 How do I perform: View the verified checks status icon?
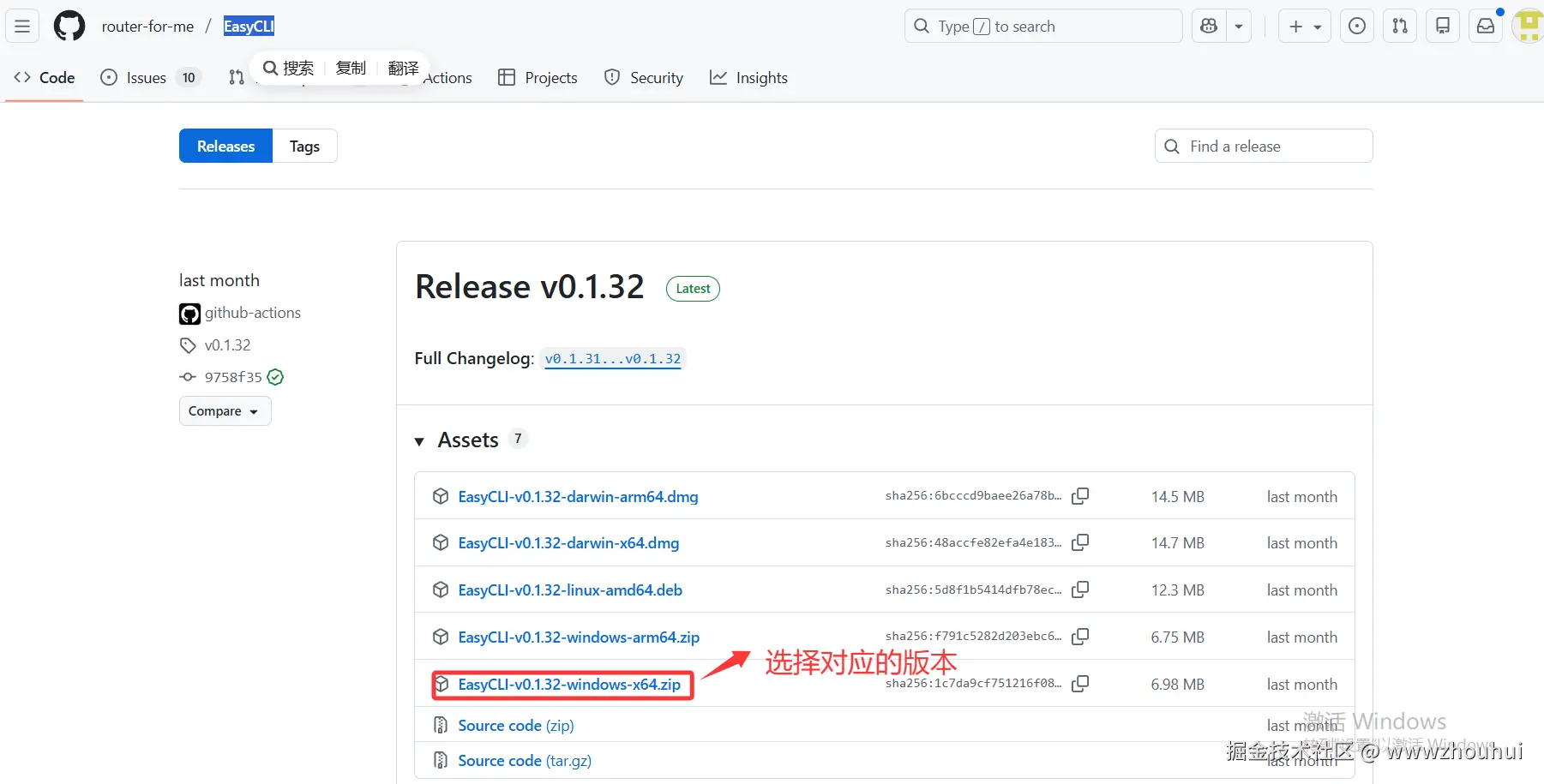[x=275, y=377]
